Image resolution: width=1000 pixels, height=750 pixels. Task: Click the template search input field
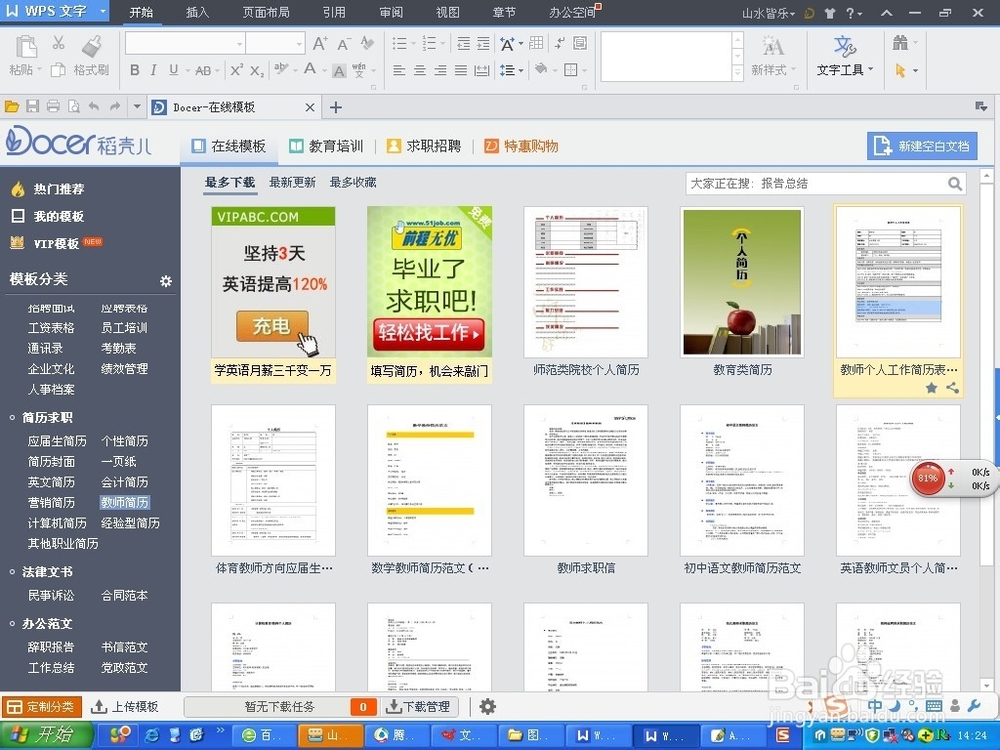point(816,184)
